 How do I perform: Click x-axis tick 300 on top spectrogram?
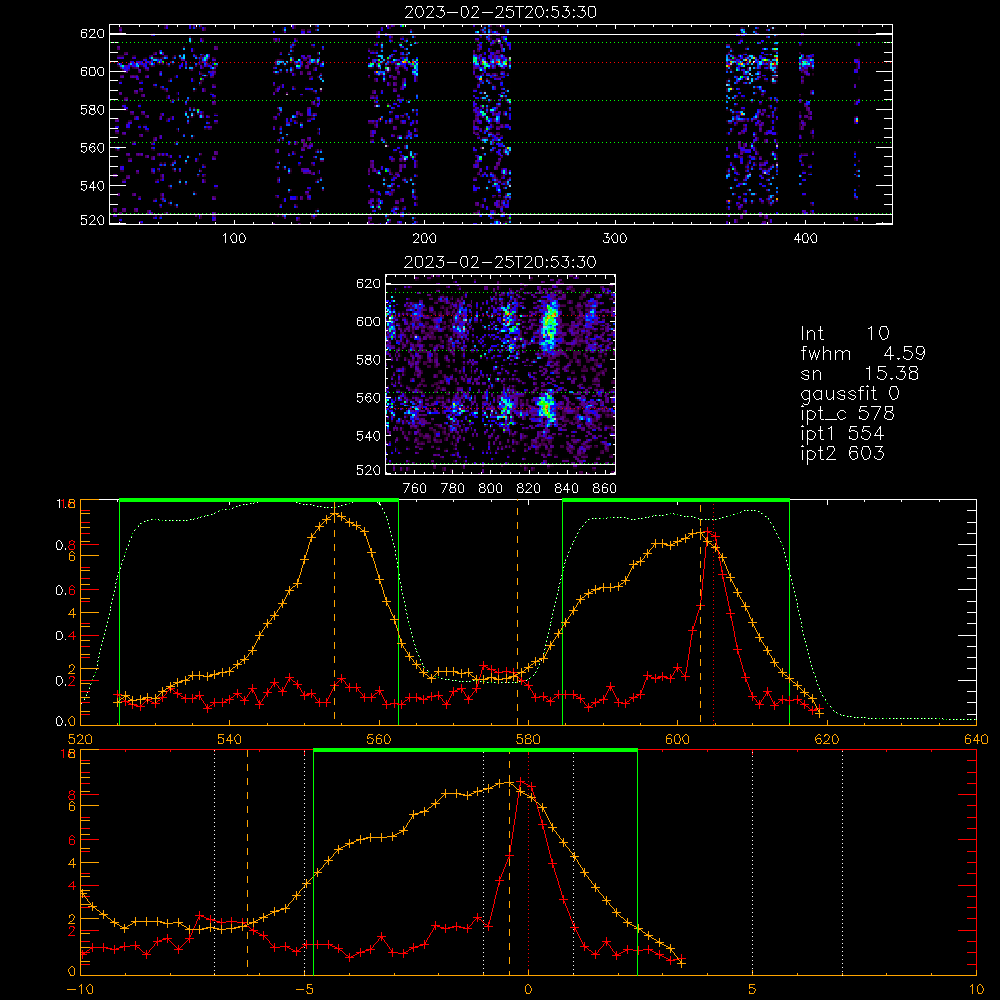click(615, 239)
